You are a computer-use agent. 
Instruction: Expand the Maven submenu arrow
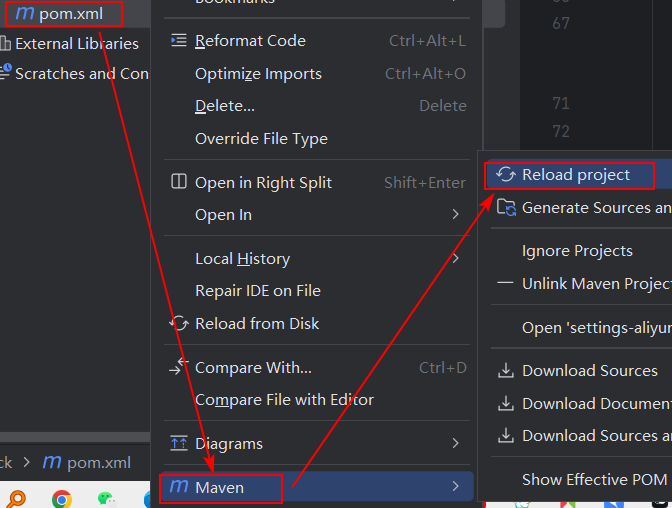(x=455, y=487)
